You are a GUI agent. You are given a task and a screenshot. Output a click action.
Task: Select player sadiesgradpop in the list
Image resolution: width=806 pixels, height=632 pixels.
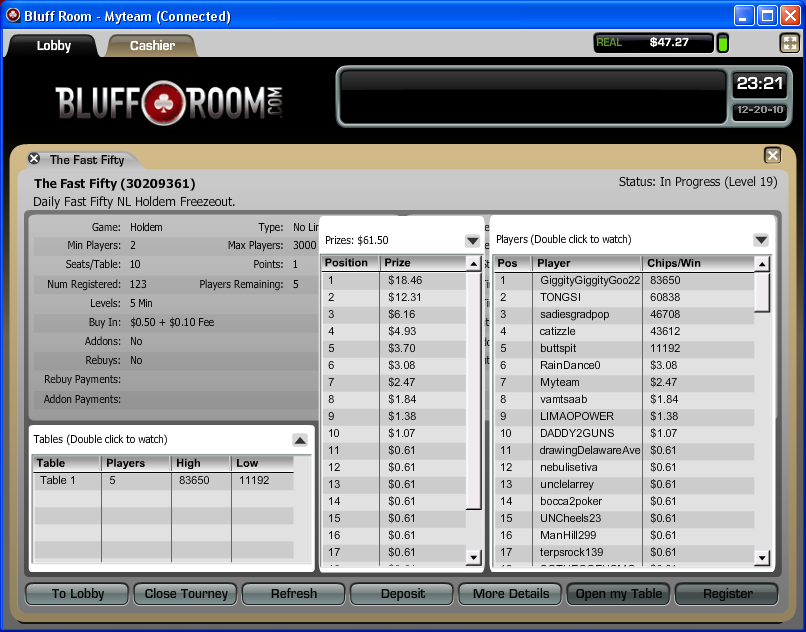(624, 315)
